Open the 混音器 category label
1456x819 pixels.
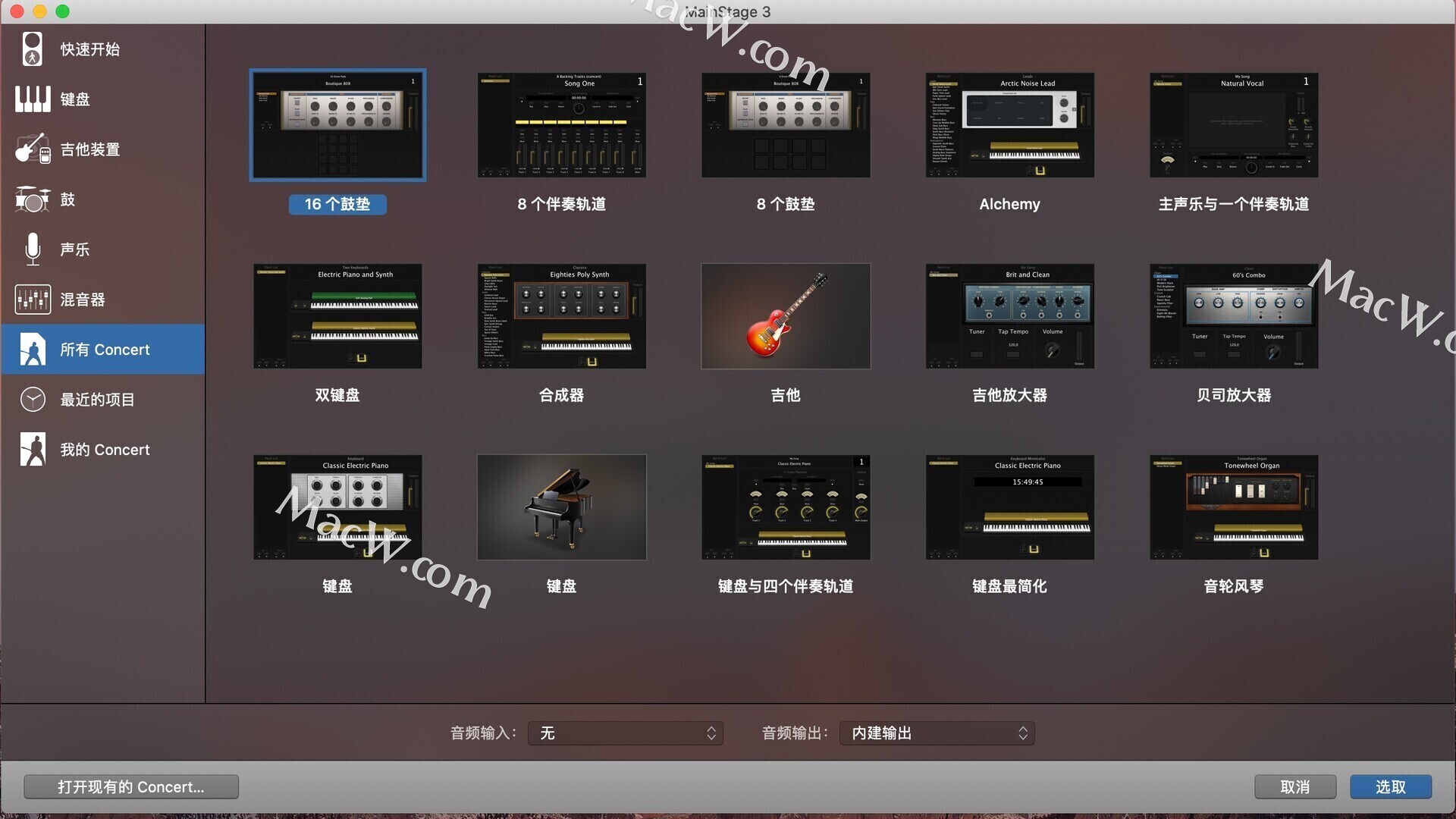(x=82, y=300)
